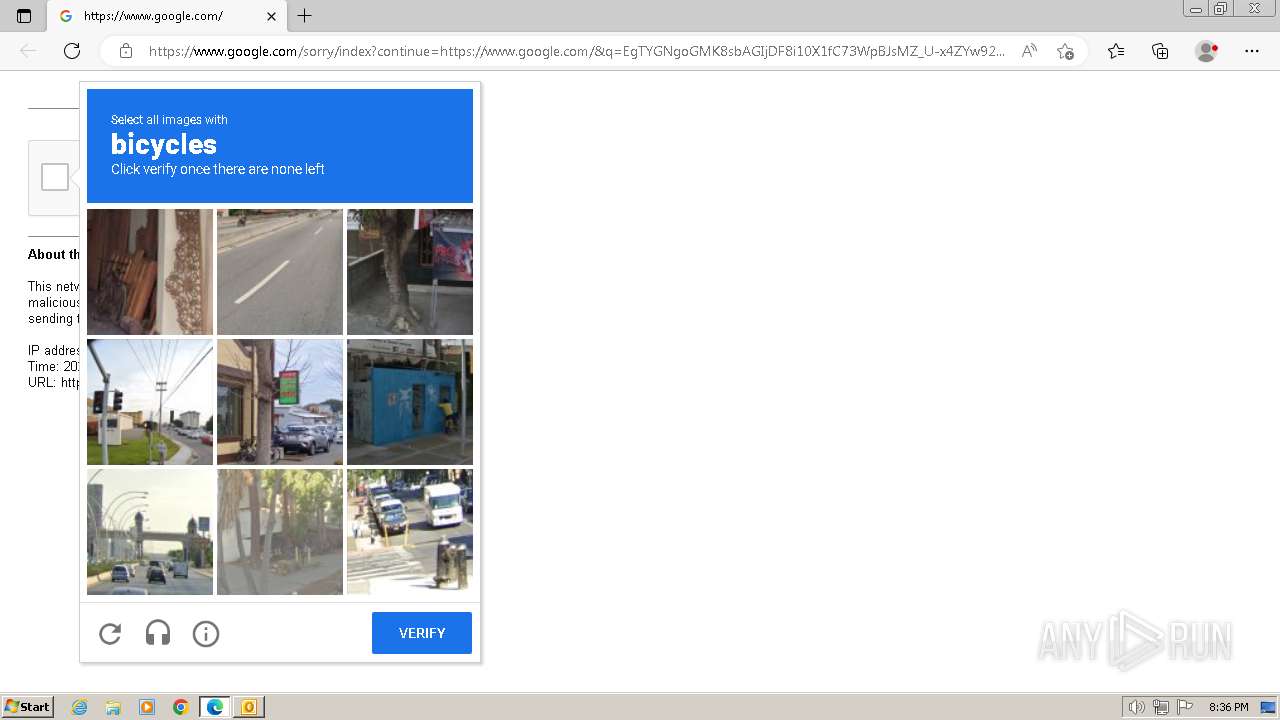Show desktop via tray corner button
The width and height of the screenshot is (1280, 720).
(1268, 707)
